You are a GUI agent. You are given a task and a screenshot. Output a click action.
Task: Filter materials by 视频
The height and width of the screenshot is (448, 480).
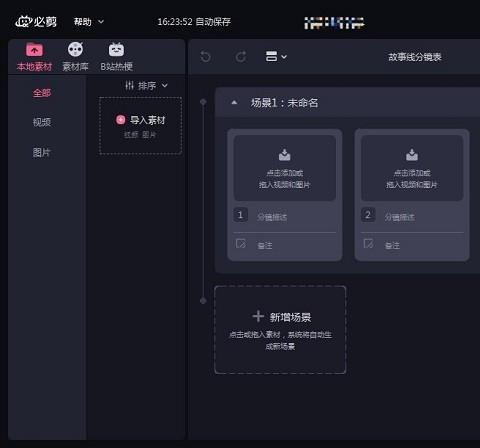42,122
